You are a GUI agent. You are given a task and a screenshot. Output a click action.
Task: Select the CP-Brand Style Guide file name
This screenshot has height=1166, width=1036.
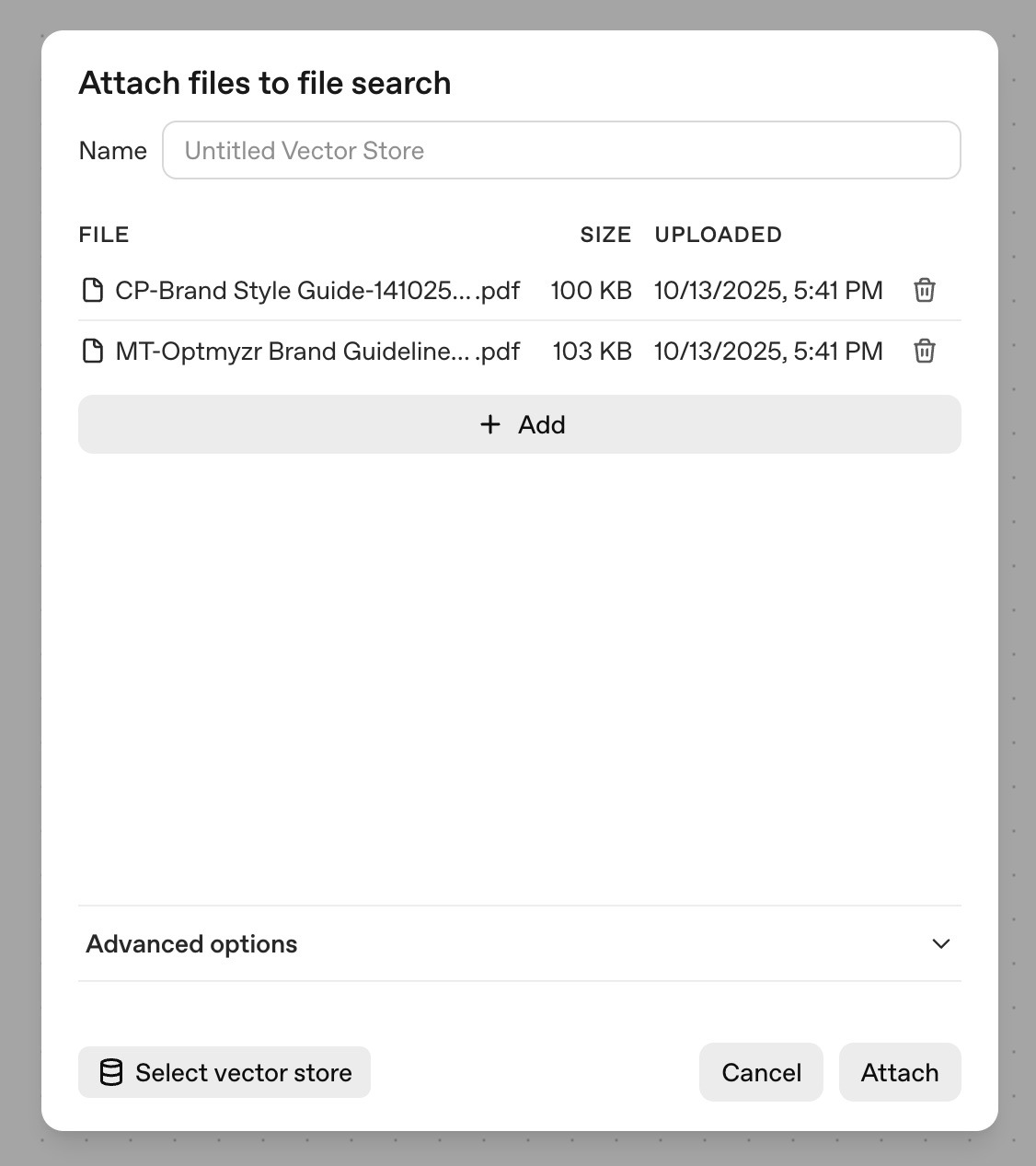coord(317,290)
